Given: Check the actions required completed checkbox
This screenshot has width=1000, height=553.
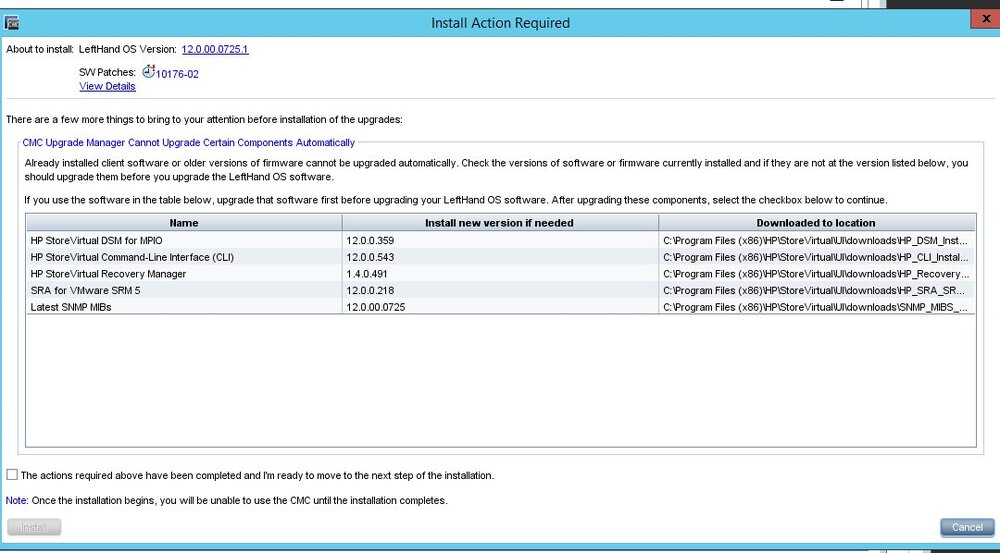Looking at the screenshot, I should [12, 475].
